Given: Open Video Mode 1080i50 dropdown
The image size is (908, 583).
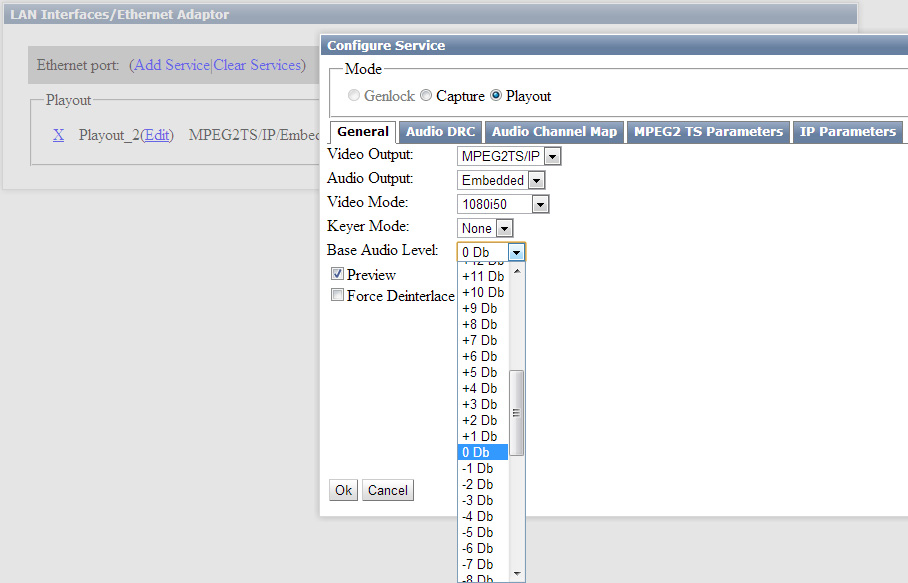Looking at the screenshot, I should pos(503,204).
